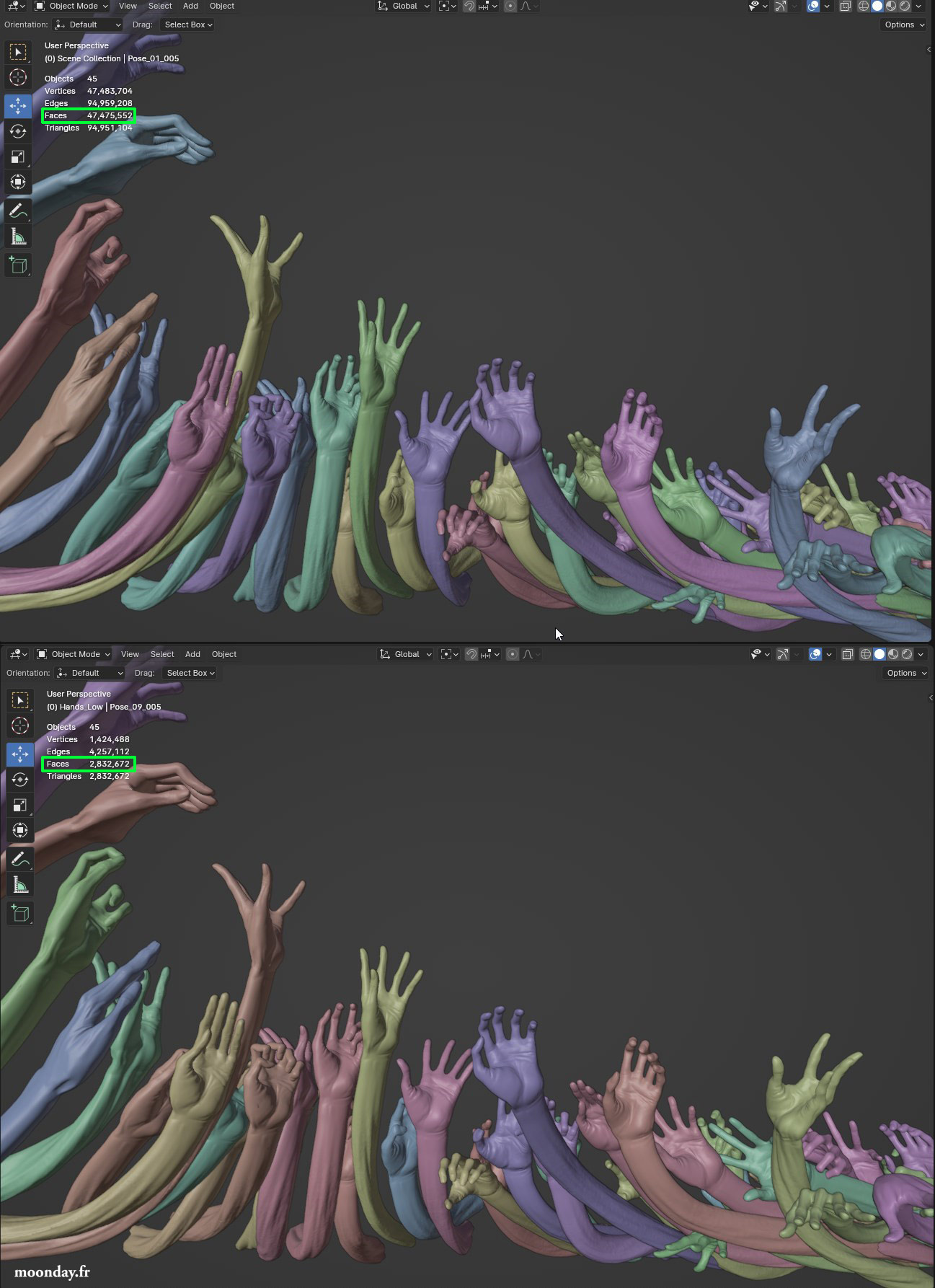Switch bottom viewport to rendered shading
Viewport: 935px width, 1288px height.
[907, 654]
